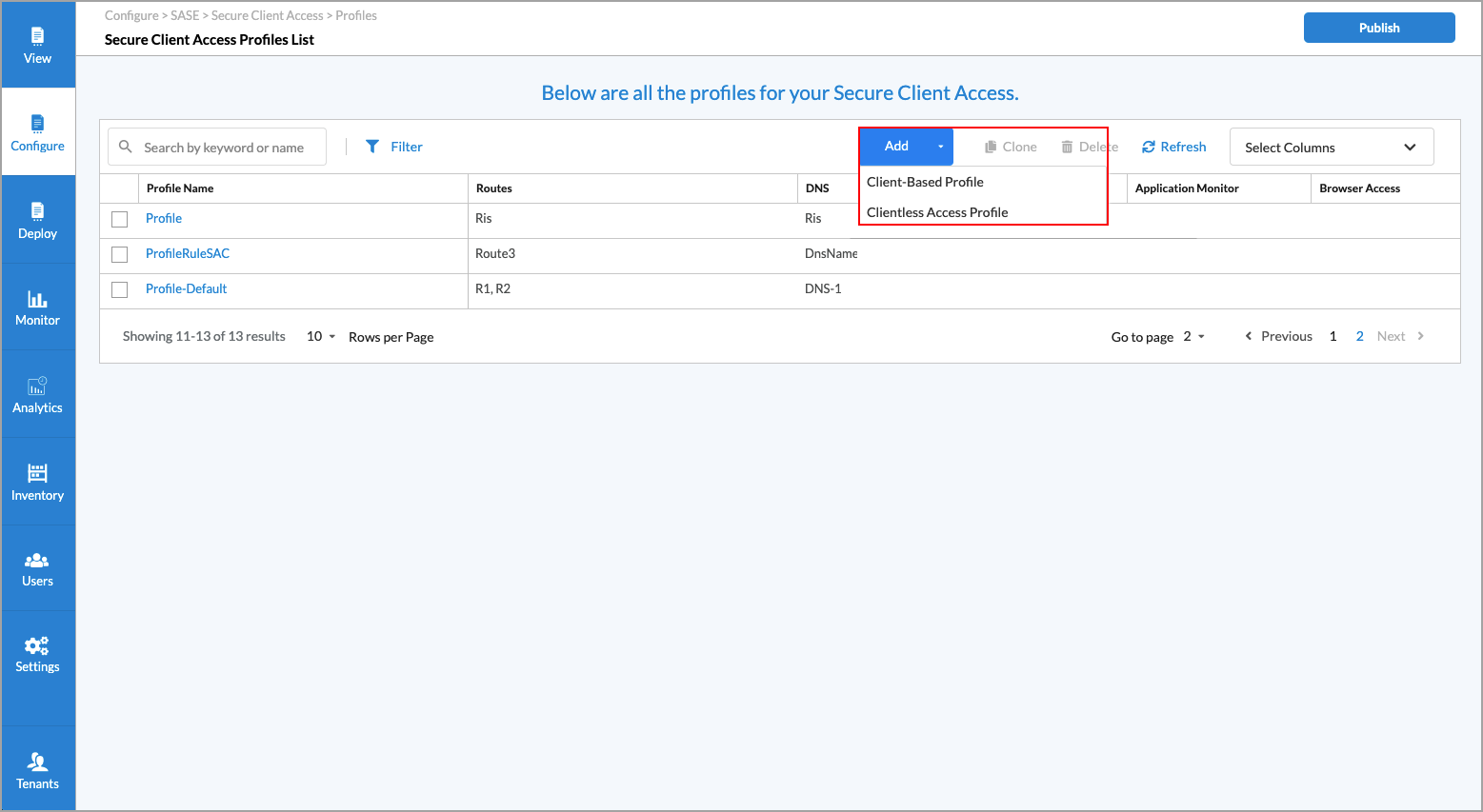The width and height of the screenshot is (1483, 812).
Task: Check the box next to ProfileRuleSAC
Action: click(119, 253)
